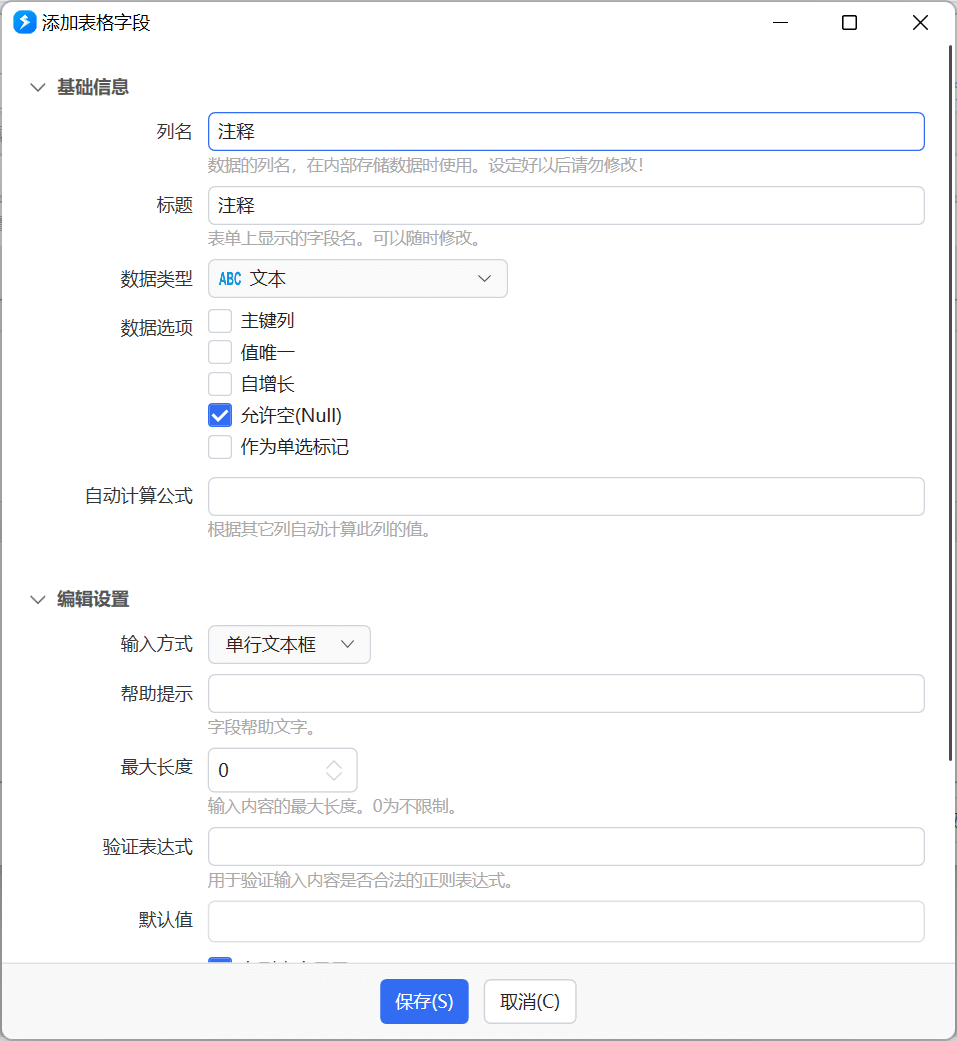Tick the 自增长 checkbox
The width and height of the screenshot is (957, 1041).
click(x=220, y=384)
